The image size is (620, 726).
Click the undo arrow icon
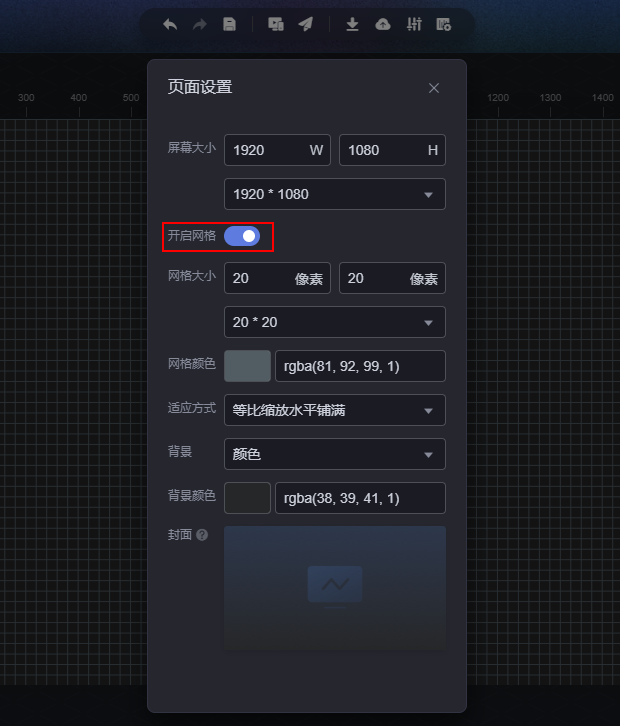170,24
